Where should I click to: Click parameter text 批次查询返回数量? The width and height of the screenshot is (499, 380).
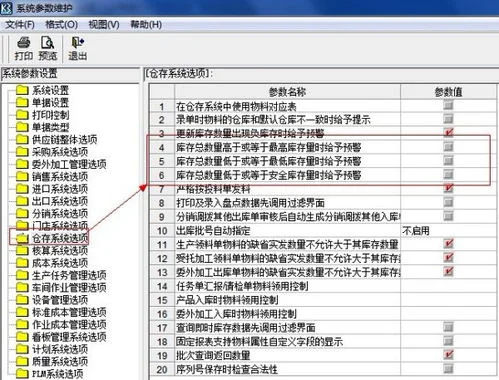213,355
